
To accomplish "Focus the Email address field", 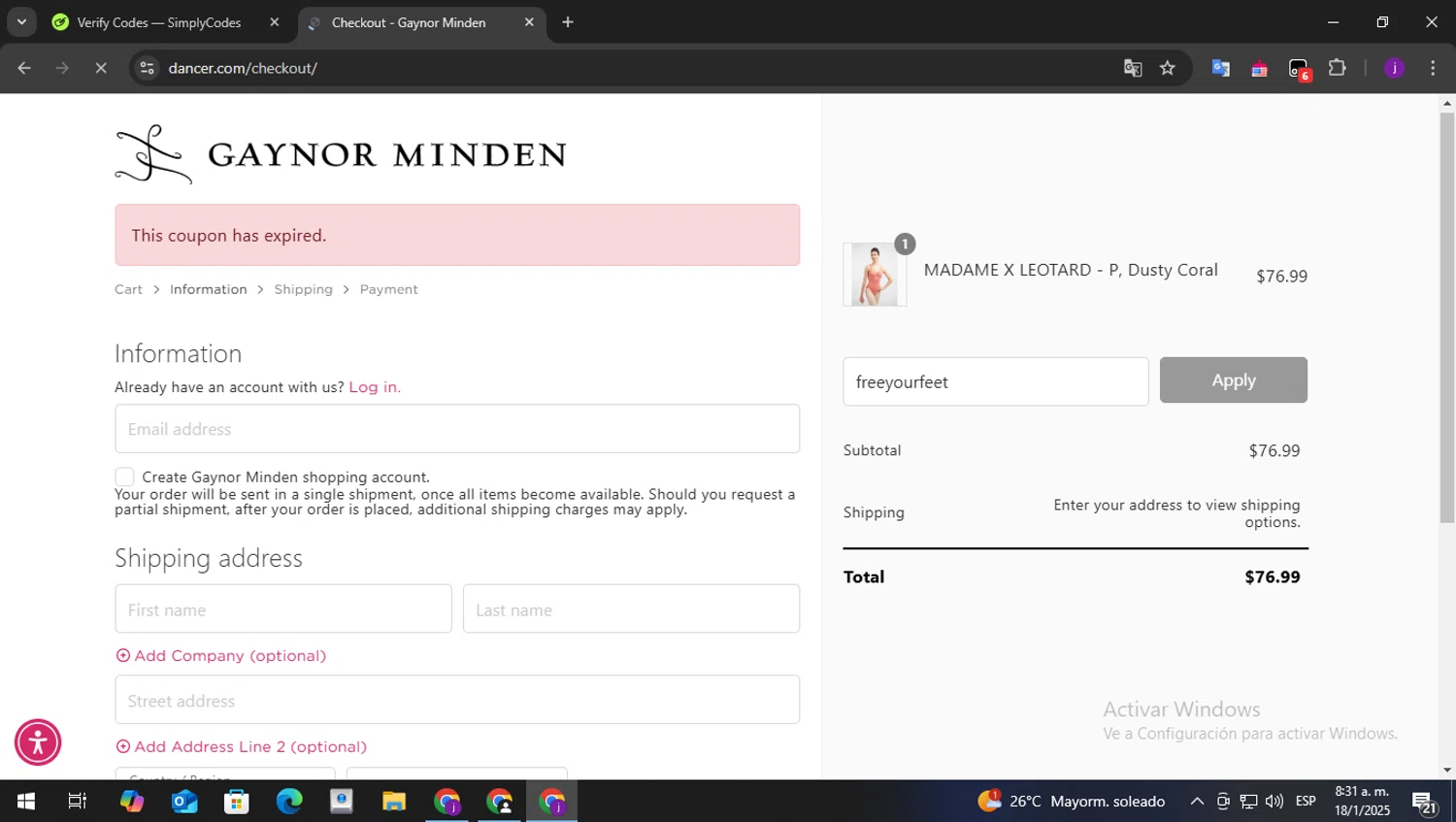I will click(x=457, y=429).
